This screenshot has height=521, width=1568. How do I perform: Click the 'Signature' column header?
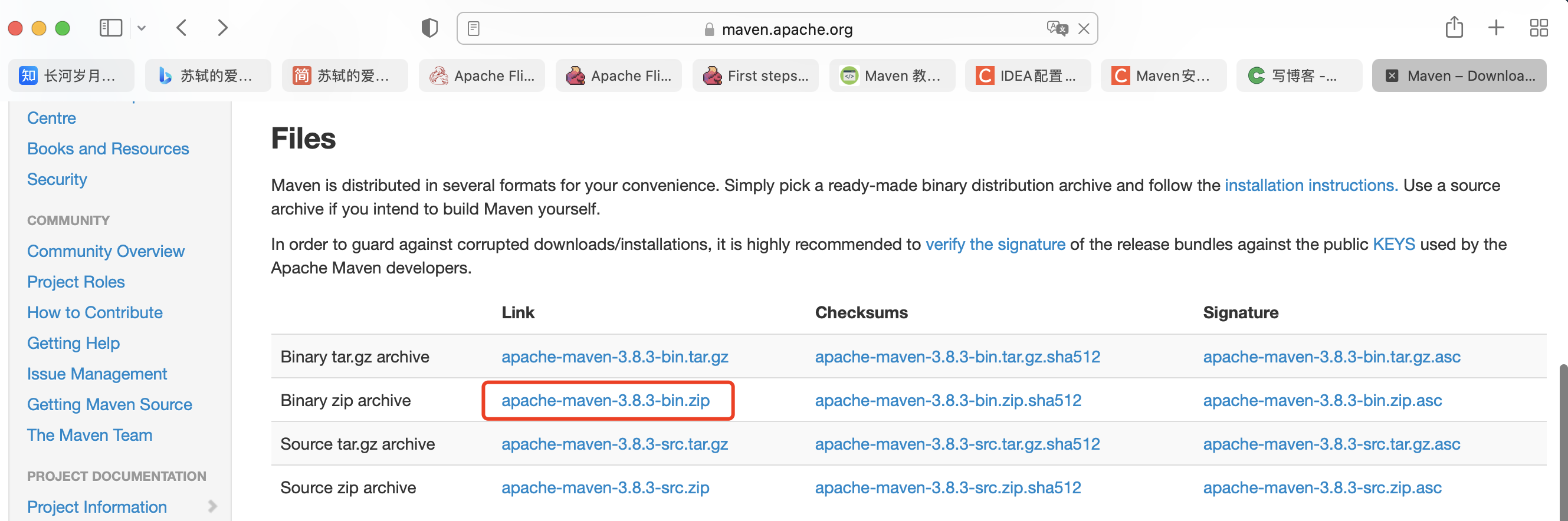pos(1241,312)
